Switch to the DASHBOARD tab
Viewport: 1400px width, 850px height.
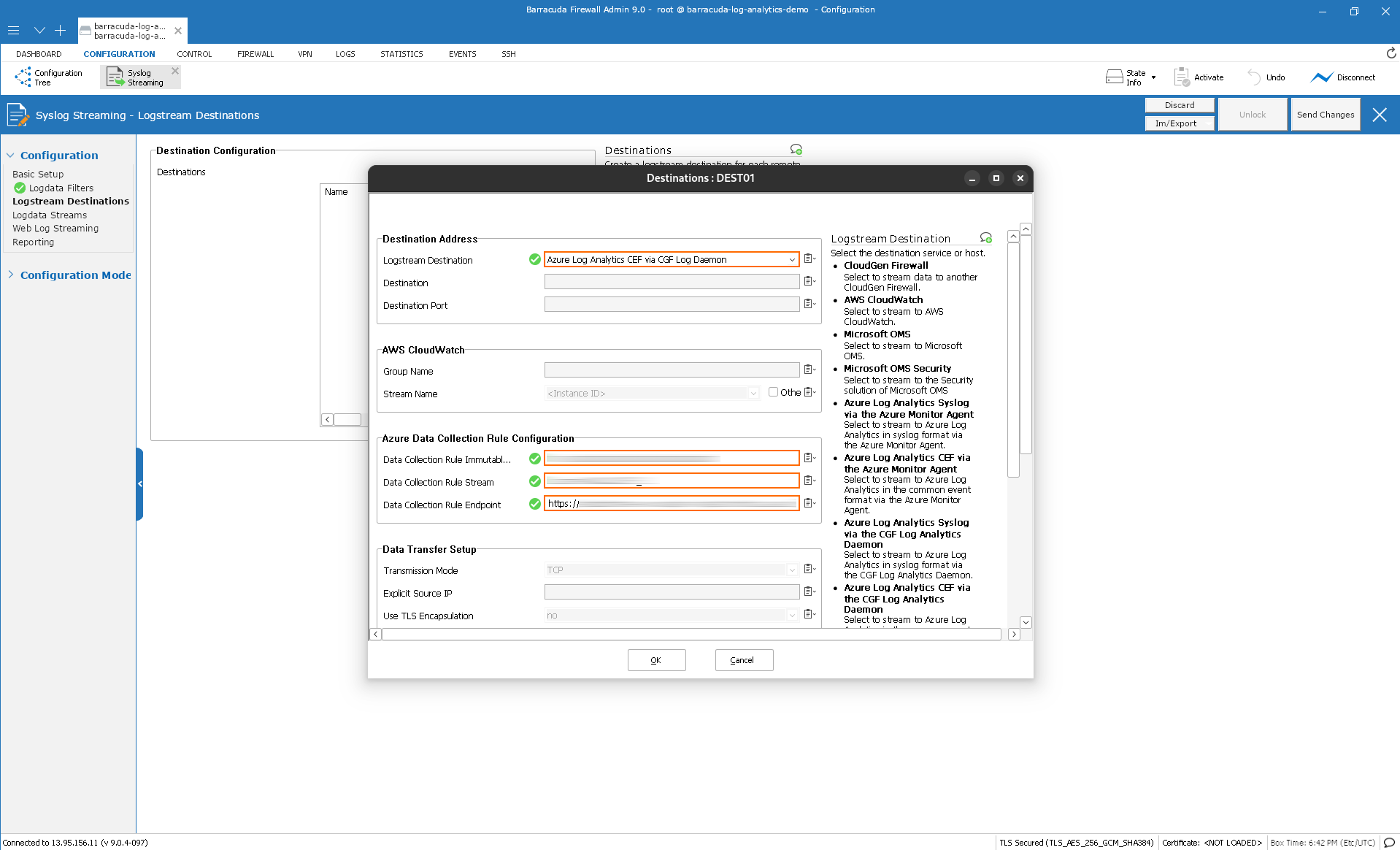pos(39,54)
